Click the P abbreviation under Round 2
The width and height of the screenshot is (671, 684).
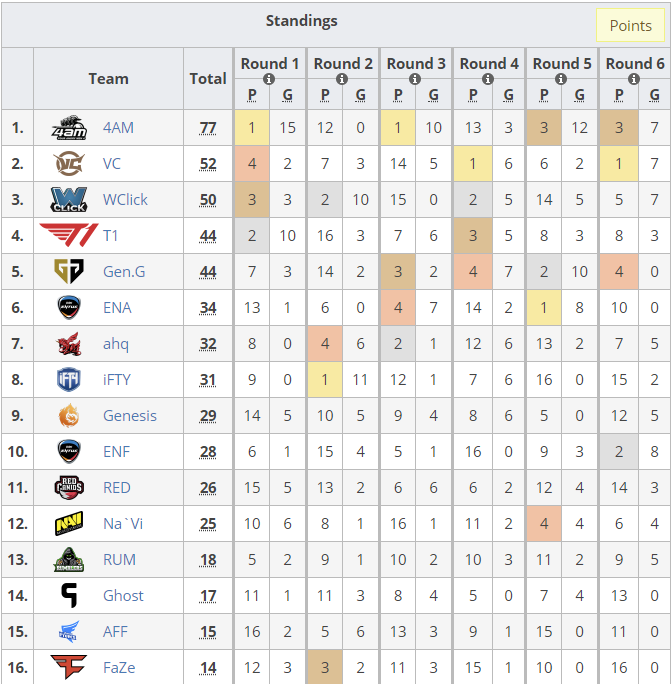point(325,95)
